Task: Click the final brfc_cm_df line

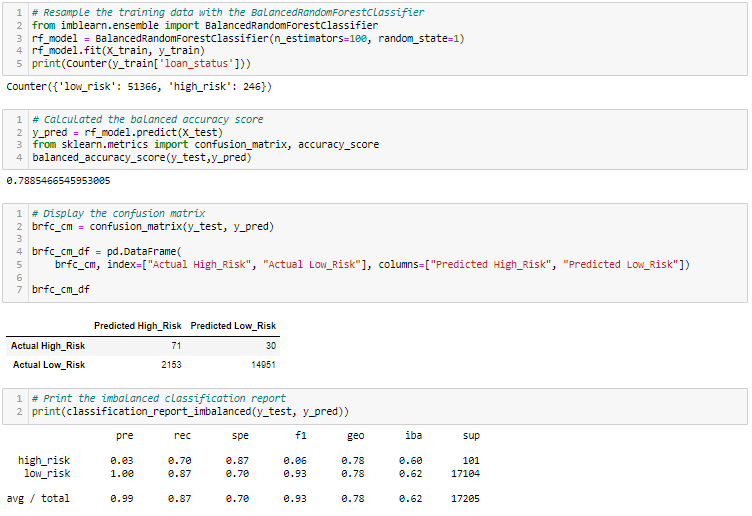Action: click(61, 289)
